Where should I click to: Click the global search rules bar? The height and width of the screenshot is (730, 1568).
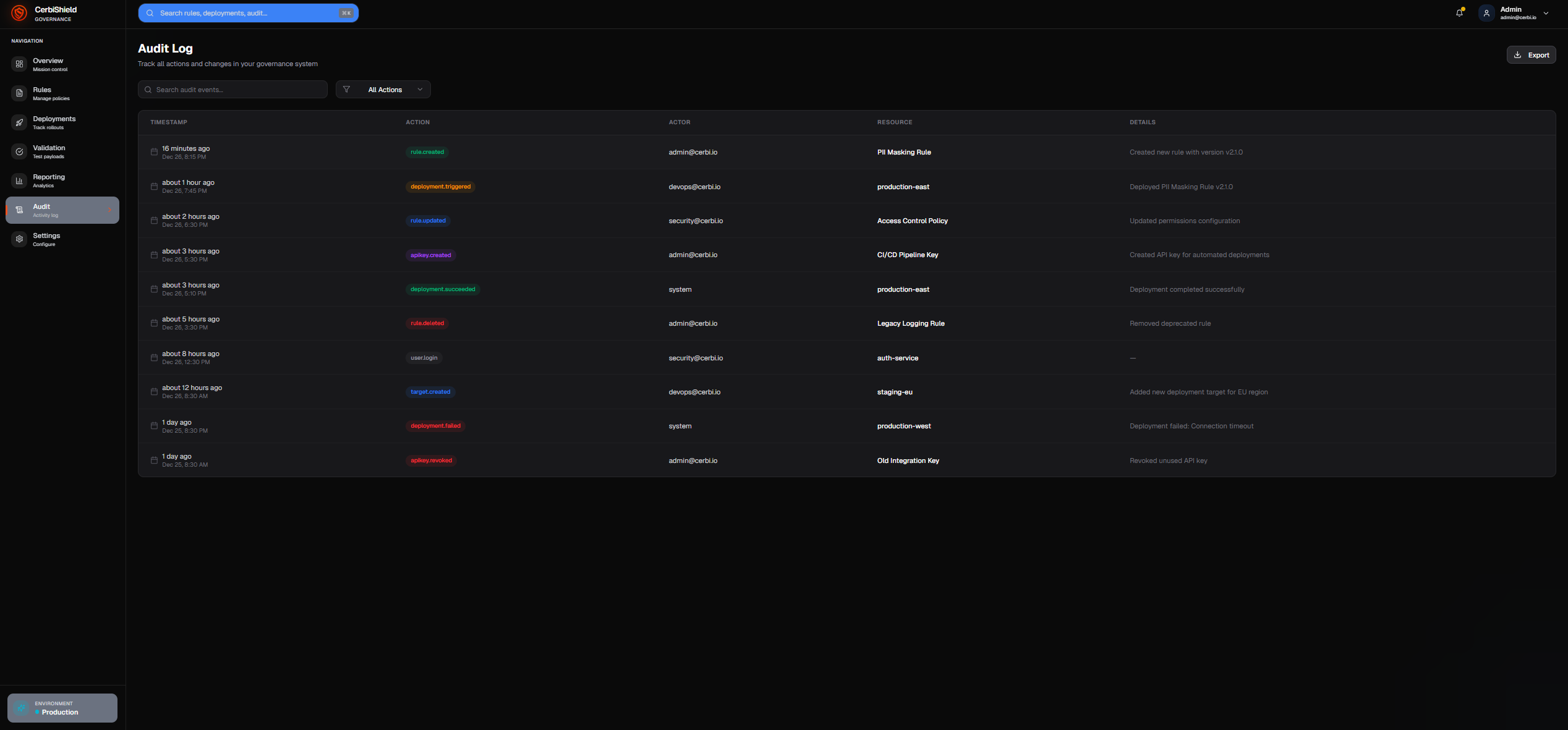click(248, 13)
